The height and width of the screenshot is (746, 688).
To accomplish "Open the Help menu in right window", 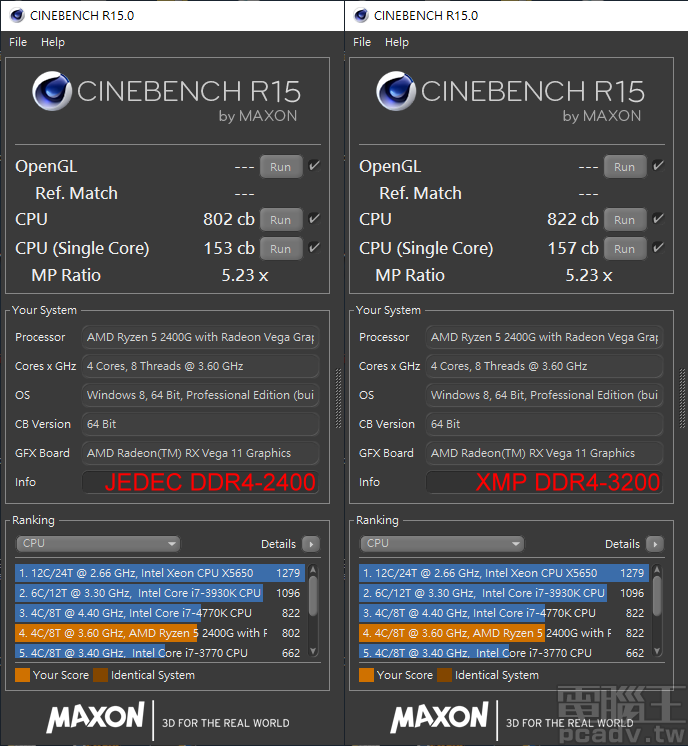I will pos(397,42).
